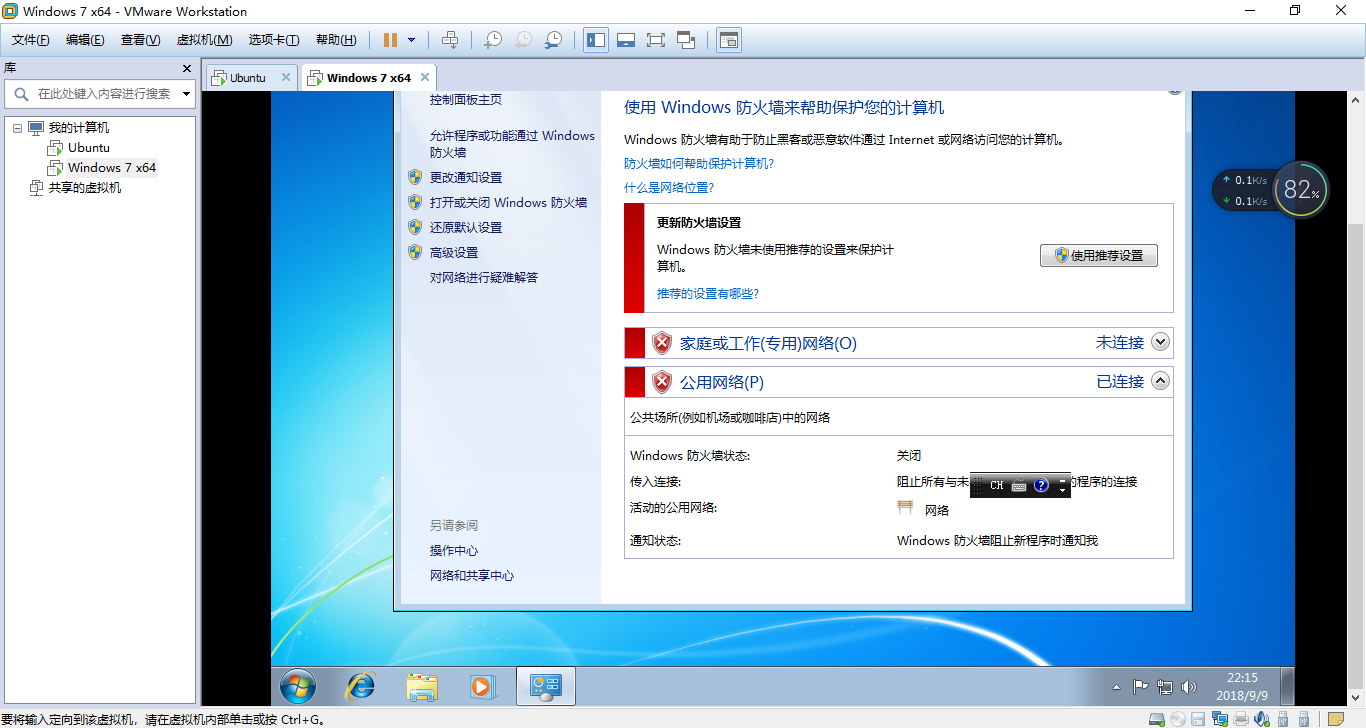
Task: Open the language bar help icon
Action: pyautogui.click(x=1041, y=485)
